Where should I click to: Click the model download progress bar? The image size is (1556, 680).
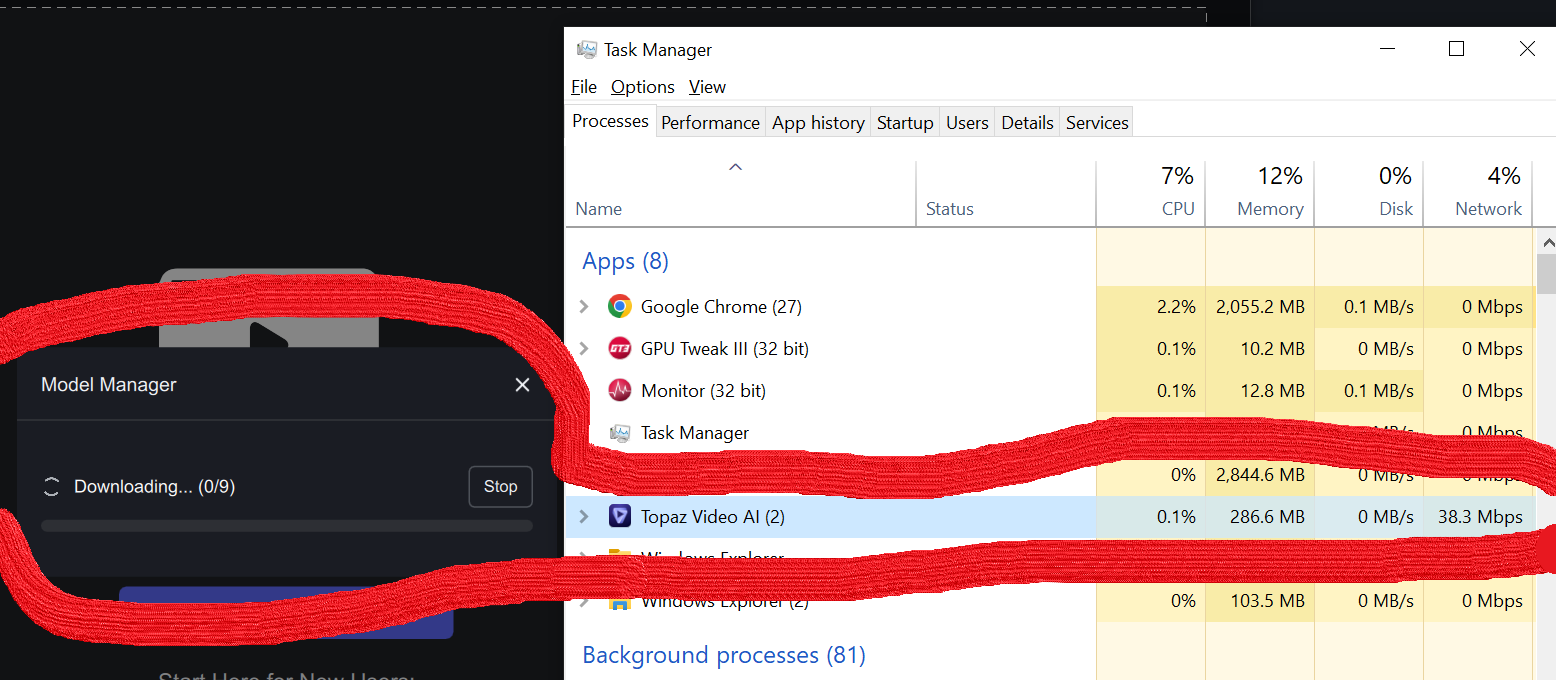pos(287,526)
